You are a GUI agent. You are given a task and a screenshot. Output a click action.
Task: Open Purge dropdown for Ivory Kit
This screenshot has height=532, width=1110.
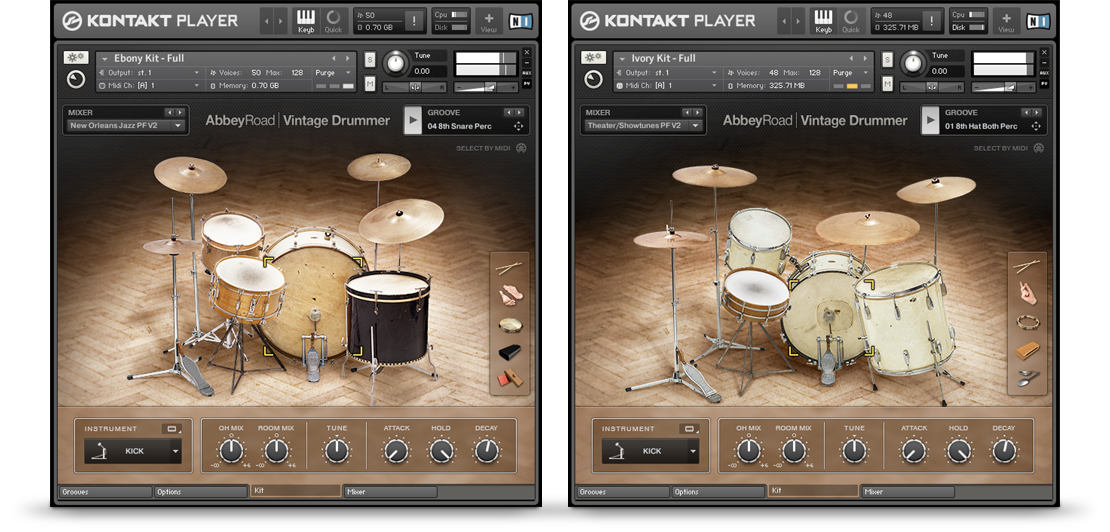(852, 73)
